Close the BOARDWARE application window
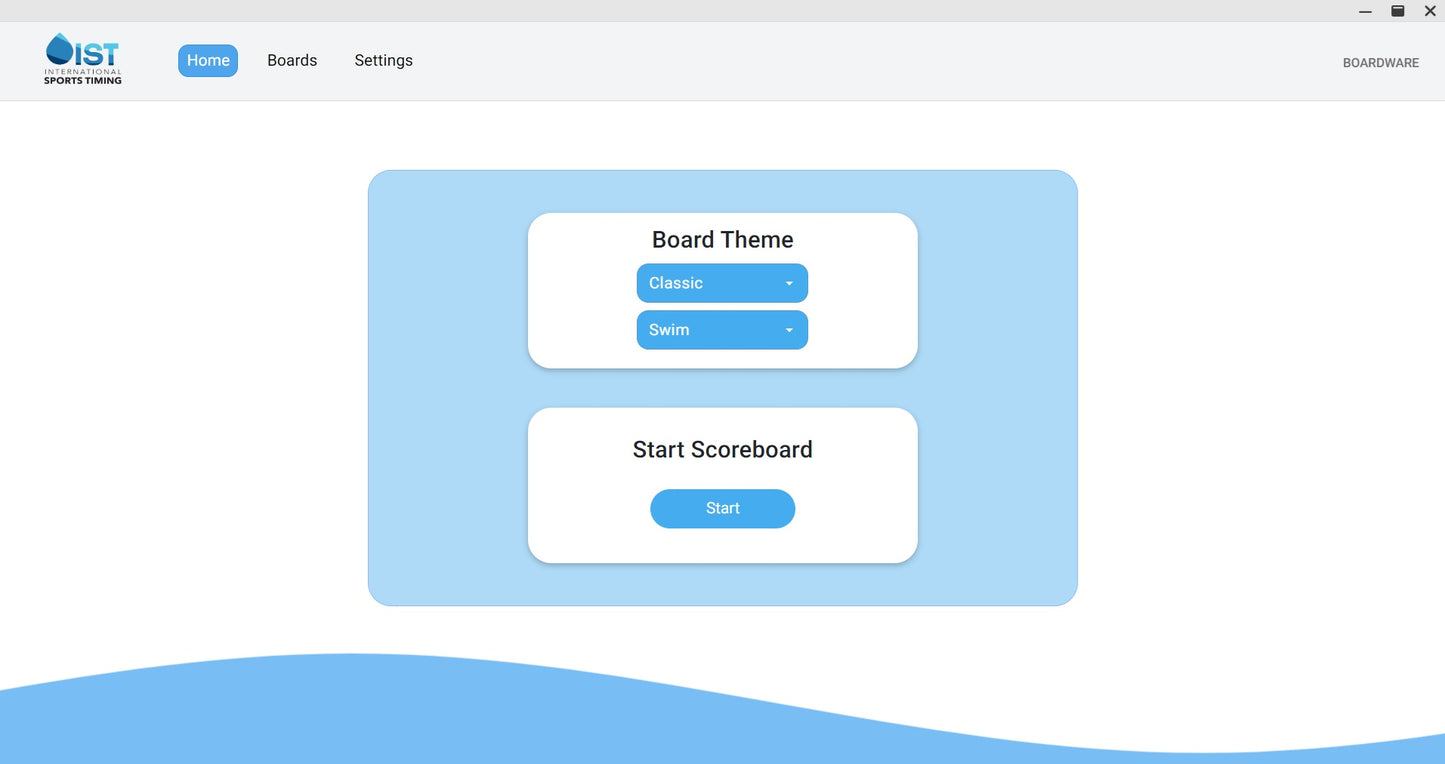 click(x=1430, y=11)
